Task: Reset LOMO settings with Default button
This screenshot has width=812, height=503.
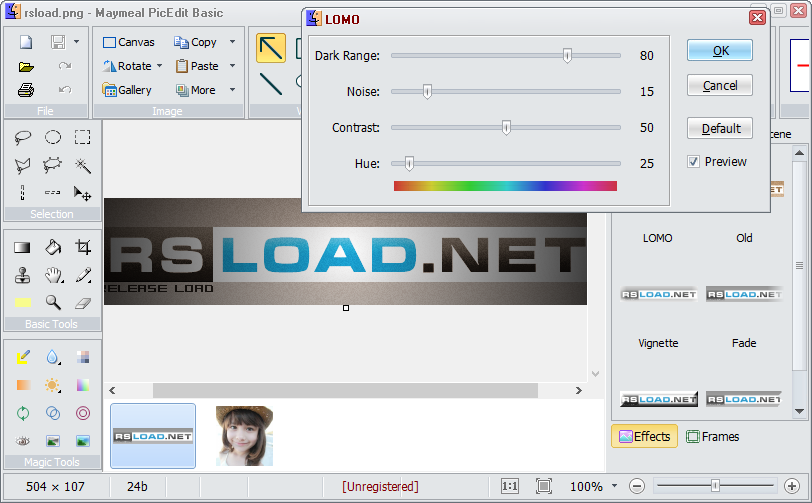Action: pos(720,128)
